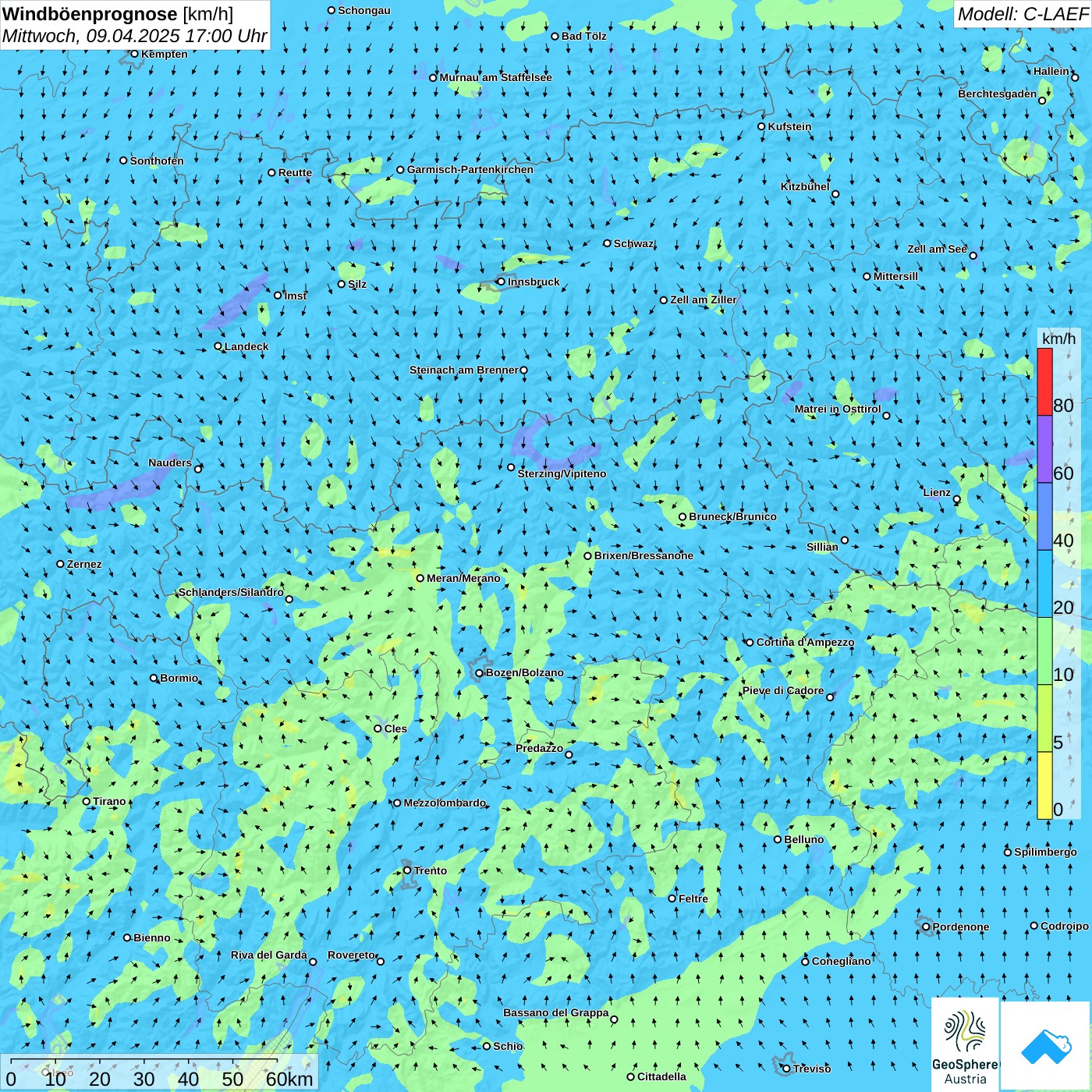The height and width of the screenshot is (1092, 1092).
Task: Click the GeoSphere Austria logo
Action: 965,1045
